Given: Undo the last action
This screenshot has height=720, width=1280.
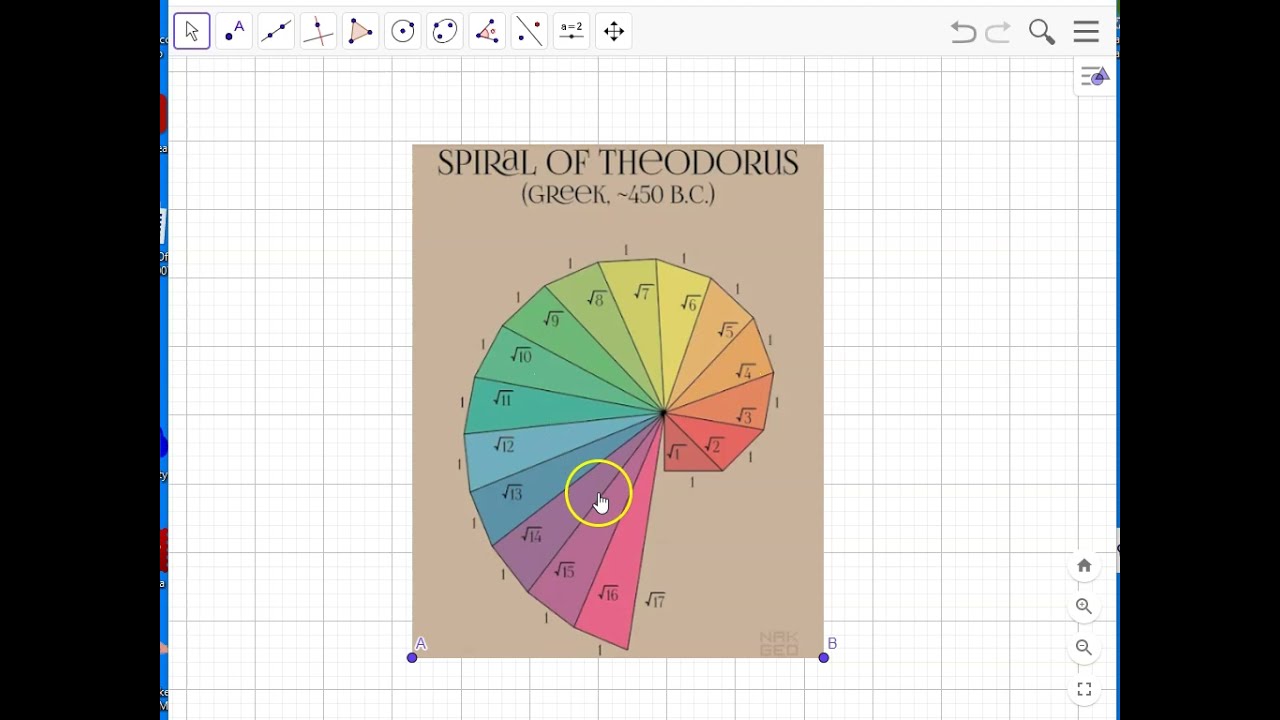Looking at the screenshot, I should [x=963, y=32].
